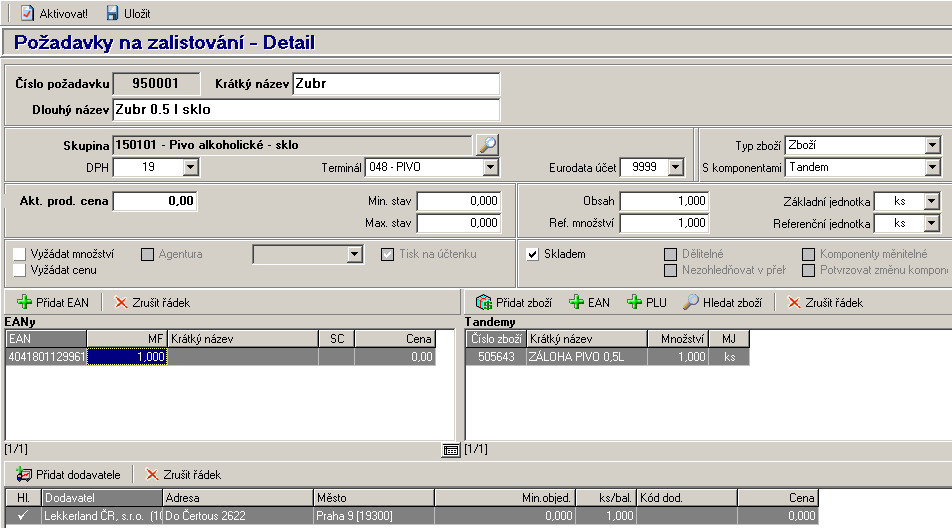This screenshot has height=528, width=952.
Task: Open the empty dropdown next to Agentura
Action: click(x=355, y=254)
